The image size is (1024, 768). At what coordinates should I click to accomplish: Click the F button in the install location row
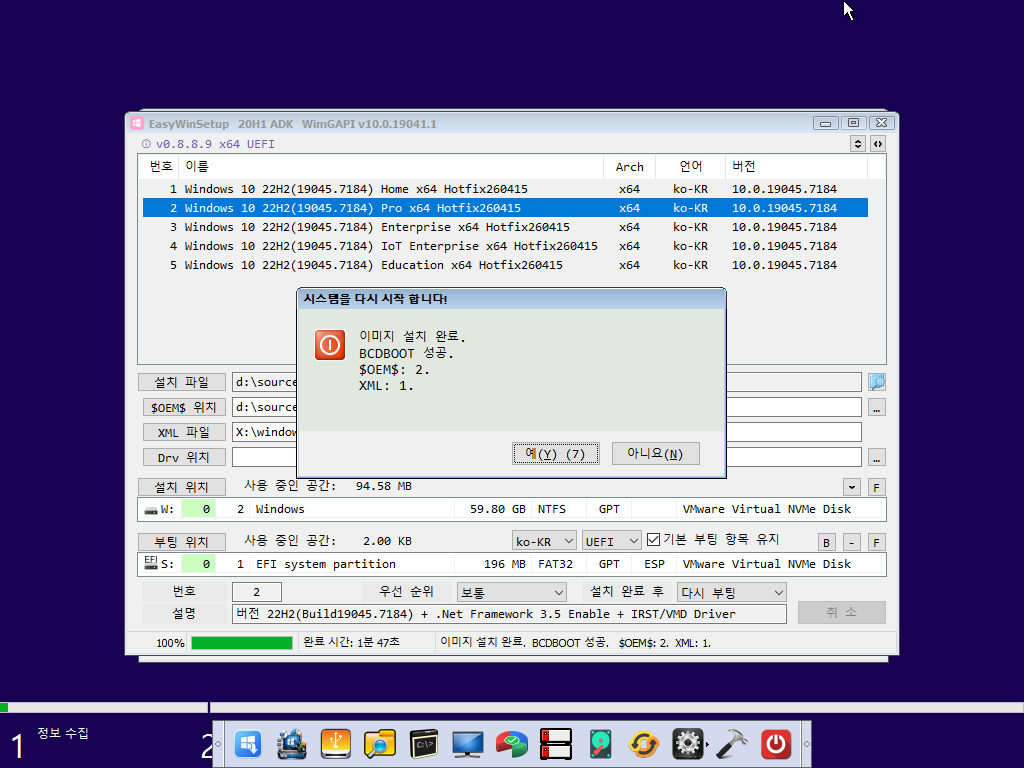876,487
